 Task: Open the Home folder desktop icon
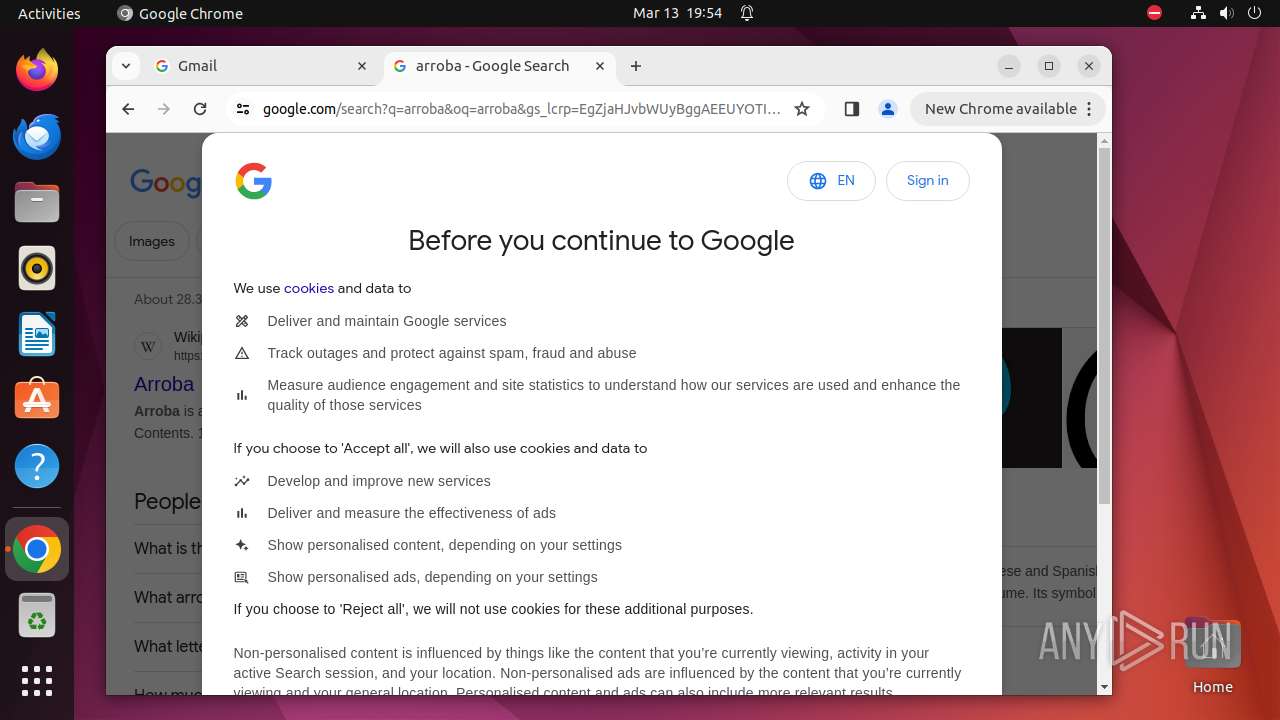1212,655
